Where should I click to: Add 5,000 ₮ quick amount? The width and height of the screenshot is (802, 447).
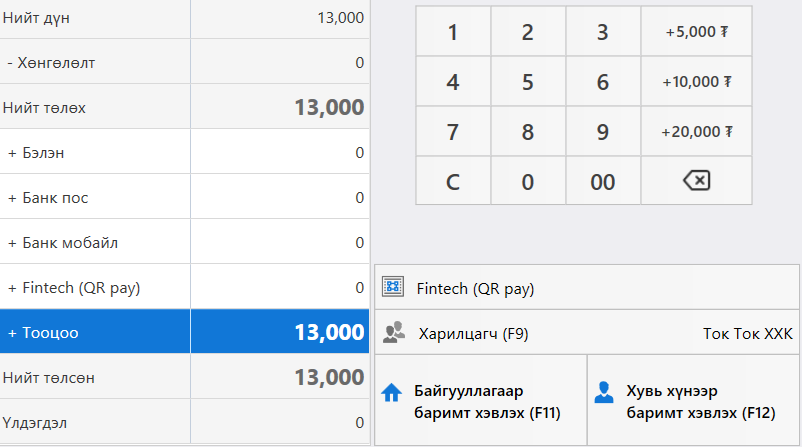(696, 31)
